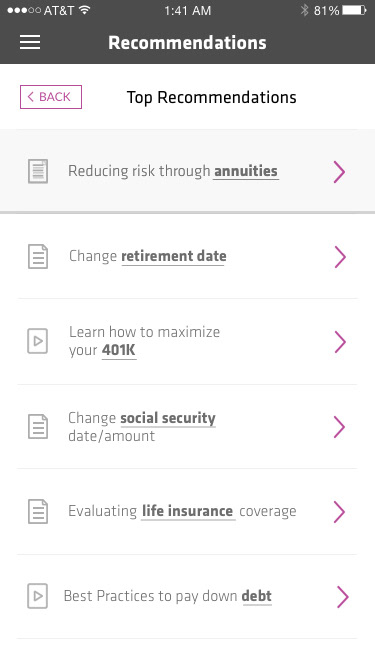Expand retirement date item via chevron
Image resolution: width=375 pixels, height=667 pixels.
pyautogui.click(x=340, y=257)
